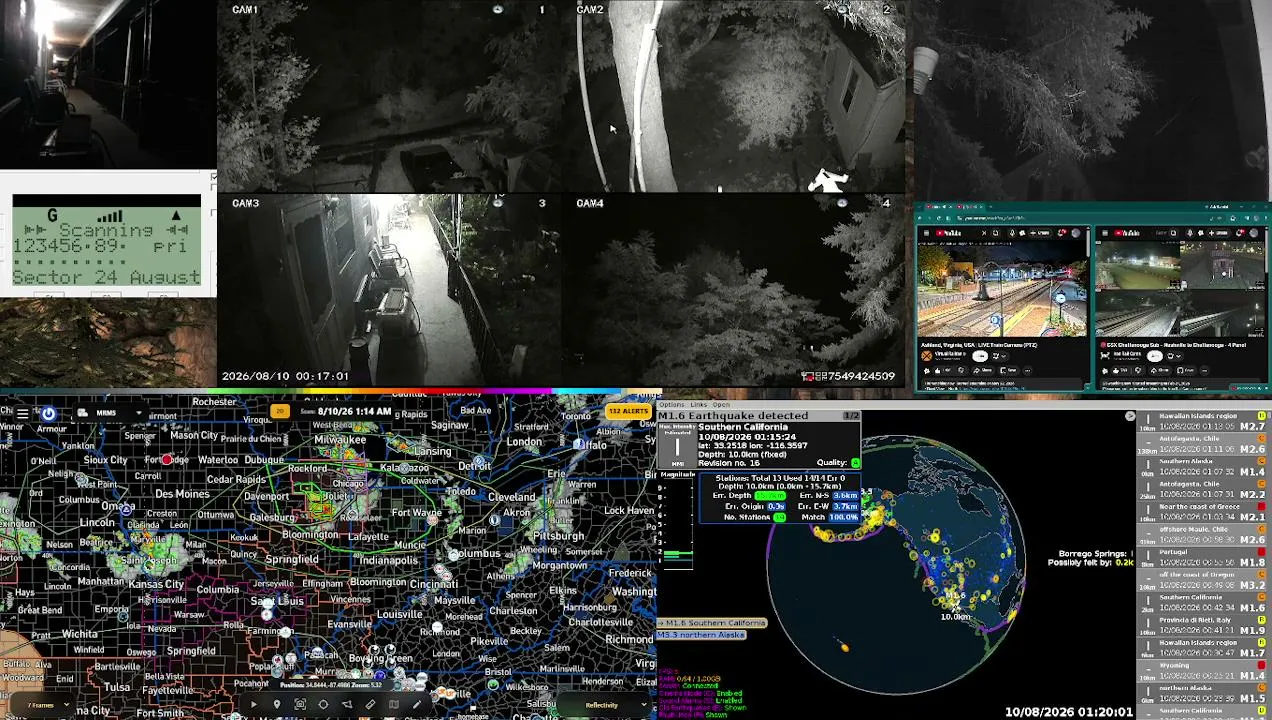
Task: Click the orange quake marker near Hawaii
Action: 845,648
